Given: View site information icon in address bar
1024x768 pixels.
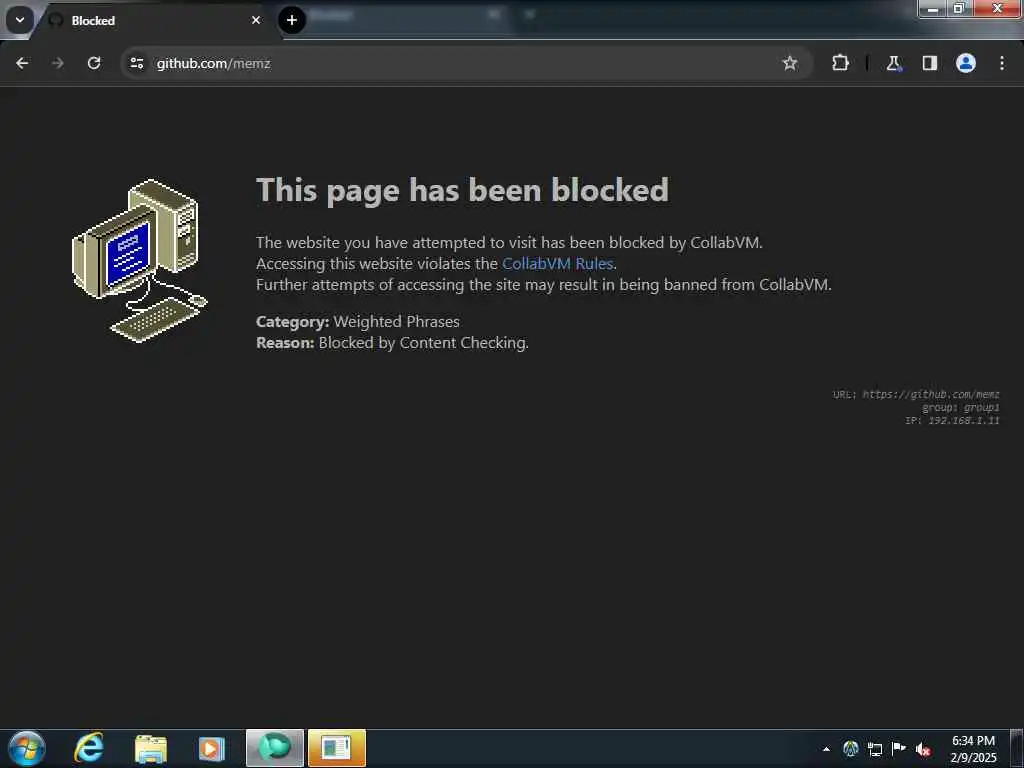Looking at the screenshot, I should point(136,63).
